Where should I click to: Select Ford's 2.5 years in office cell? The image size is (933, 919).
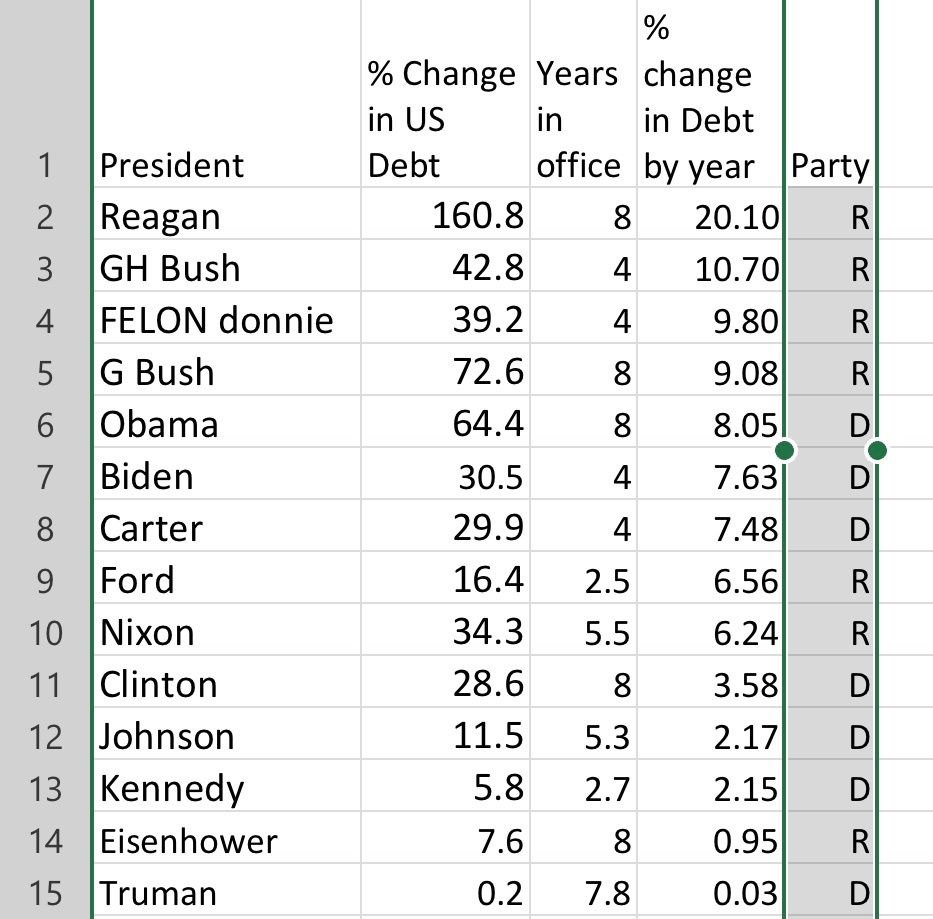tap(606, 581)
